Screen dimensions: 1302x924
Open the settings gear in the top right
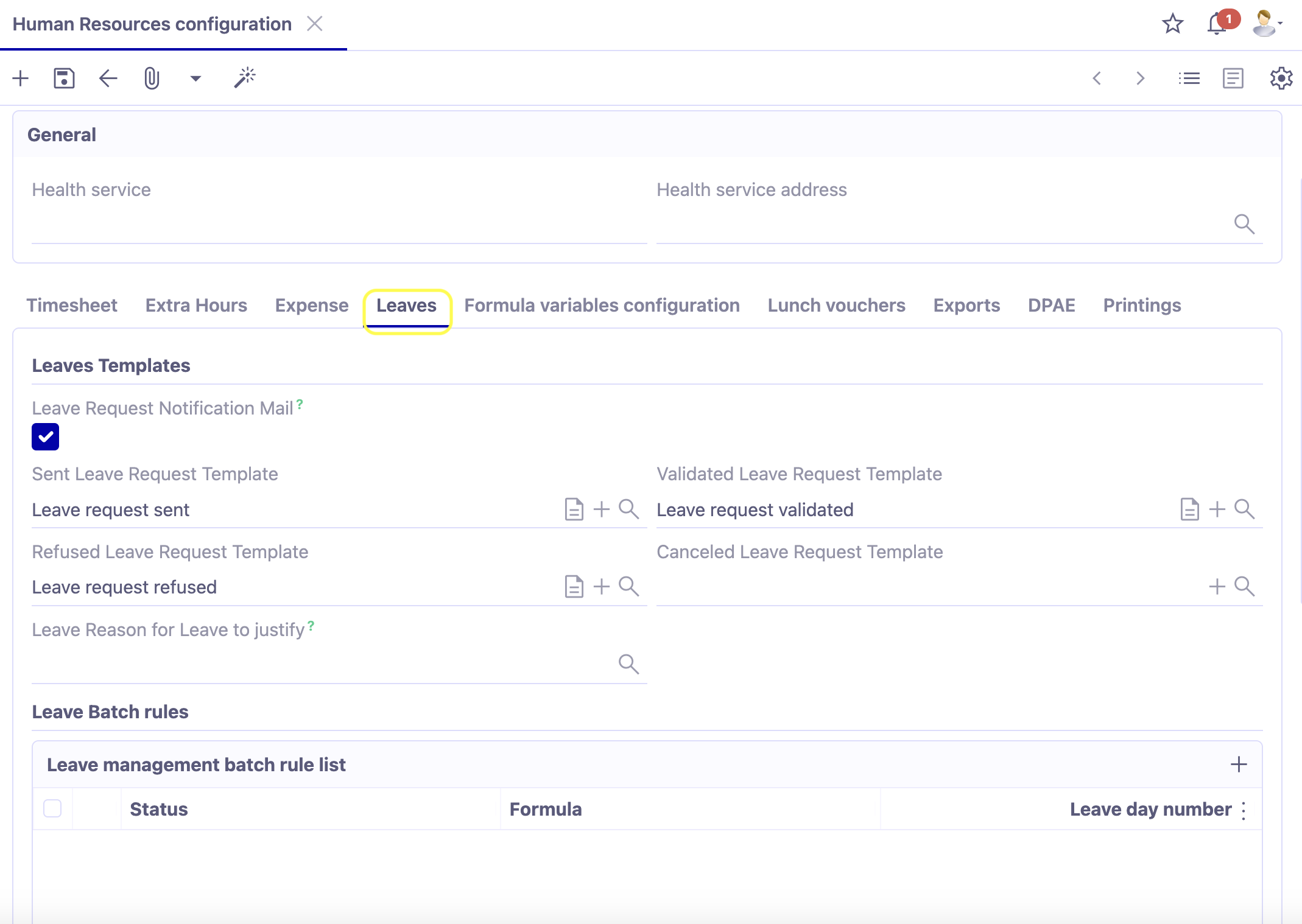coord(1280,78)
